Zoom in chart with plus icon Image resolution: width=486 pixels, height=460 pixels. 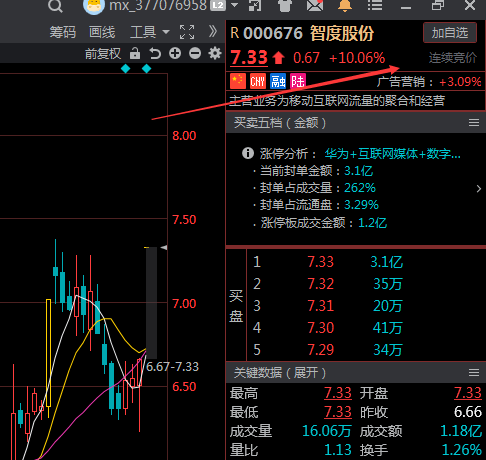click(175, 53)
